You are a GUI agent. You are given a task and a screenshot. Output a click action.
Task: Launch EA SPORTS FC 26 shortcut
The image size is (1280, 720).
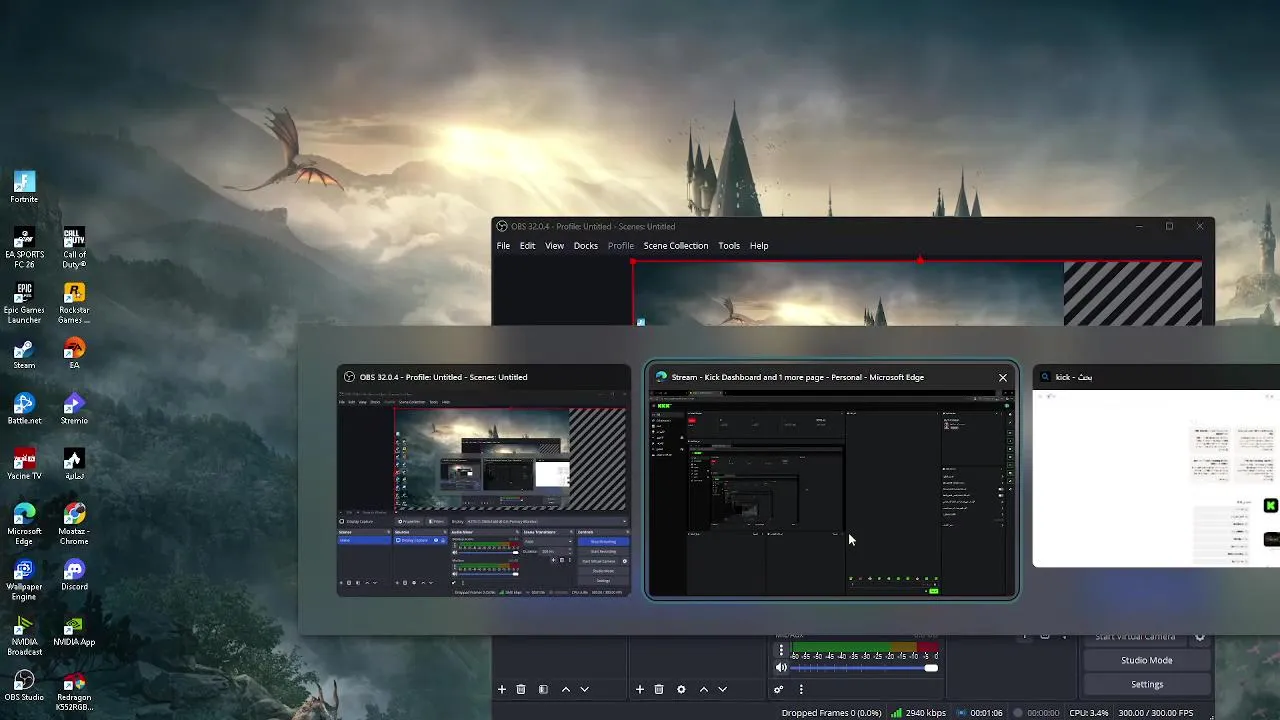(24, 248)
